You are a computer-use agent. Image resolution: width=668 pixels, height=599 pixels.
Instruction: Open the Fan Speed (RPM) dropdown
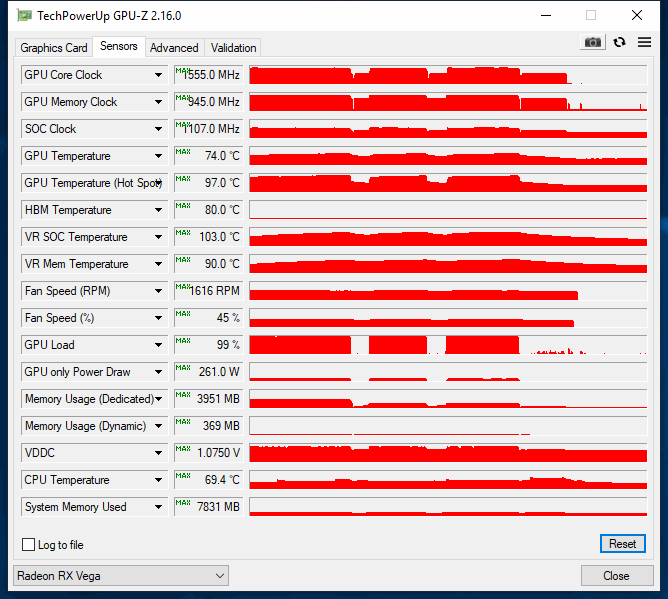(158, 291)
